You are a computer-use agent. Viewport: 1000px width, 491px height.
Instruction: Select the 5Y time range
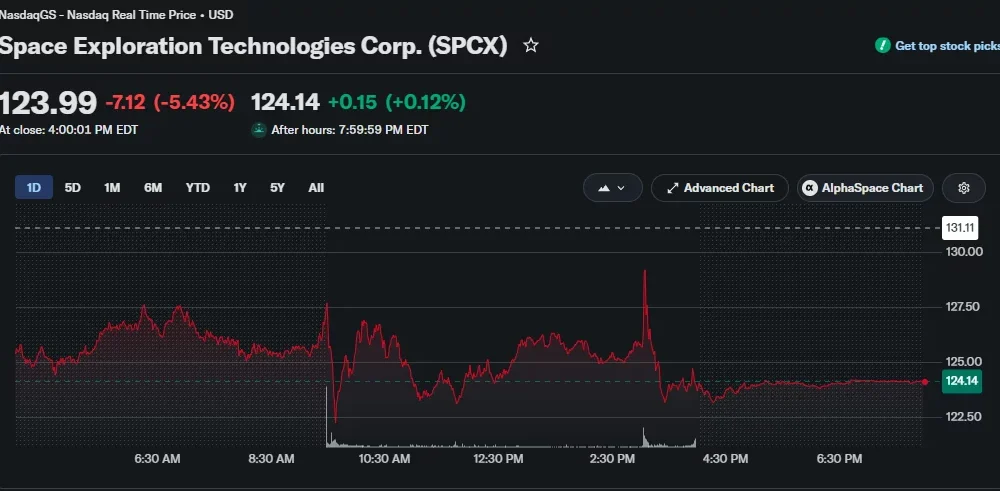(x=277, y=188)
